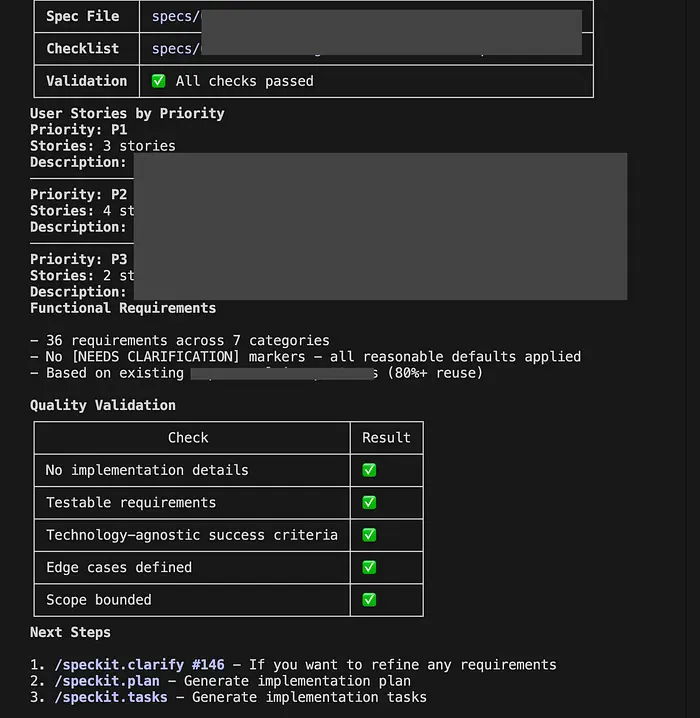Click the Result column header
The width and height of the screenshot is (700, 718).
point(386,437)
